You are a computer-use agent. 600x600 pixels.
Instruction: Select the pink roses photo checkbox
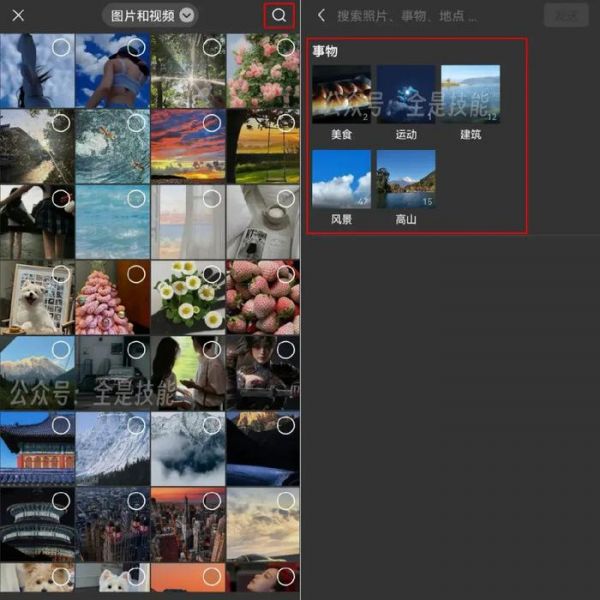pyautogui.click(x=286, y=47)
